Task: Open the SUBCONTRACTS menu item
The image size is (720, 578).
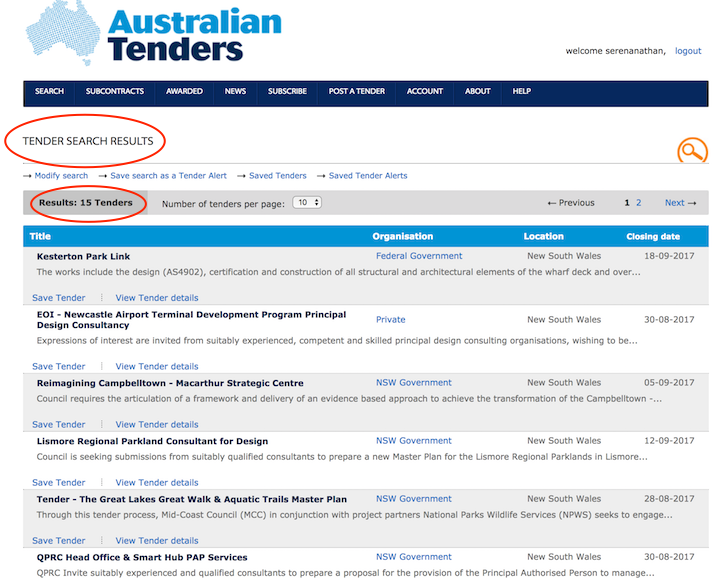Action: pos(115,91)
